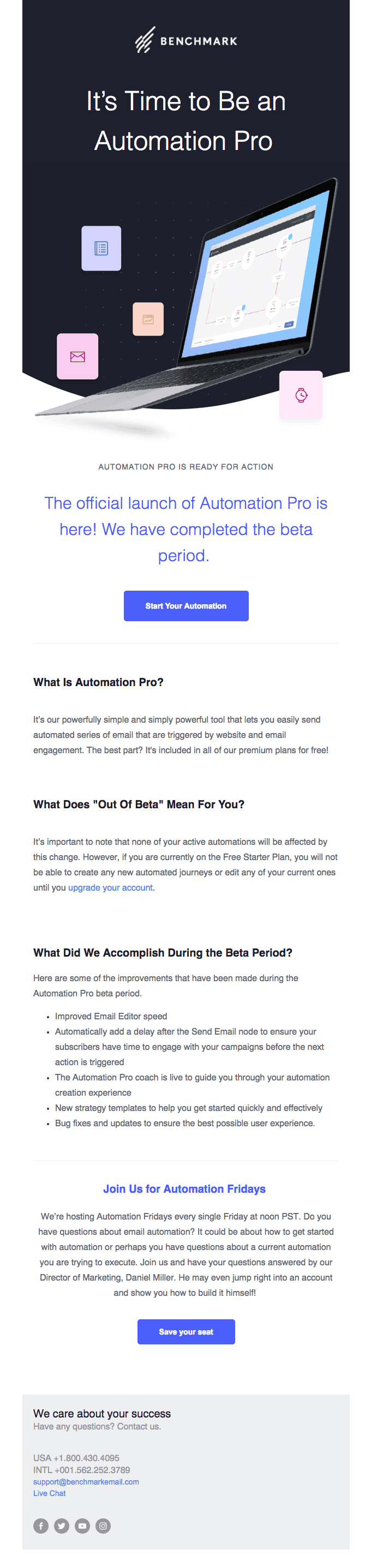Open the Facebook social icon
The width and height of the screenshot is (371, 1568).
click(x=41, y=1525)
